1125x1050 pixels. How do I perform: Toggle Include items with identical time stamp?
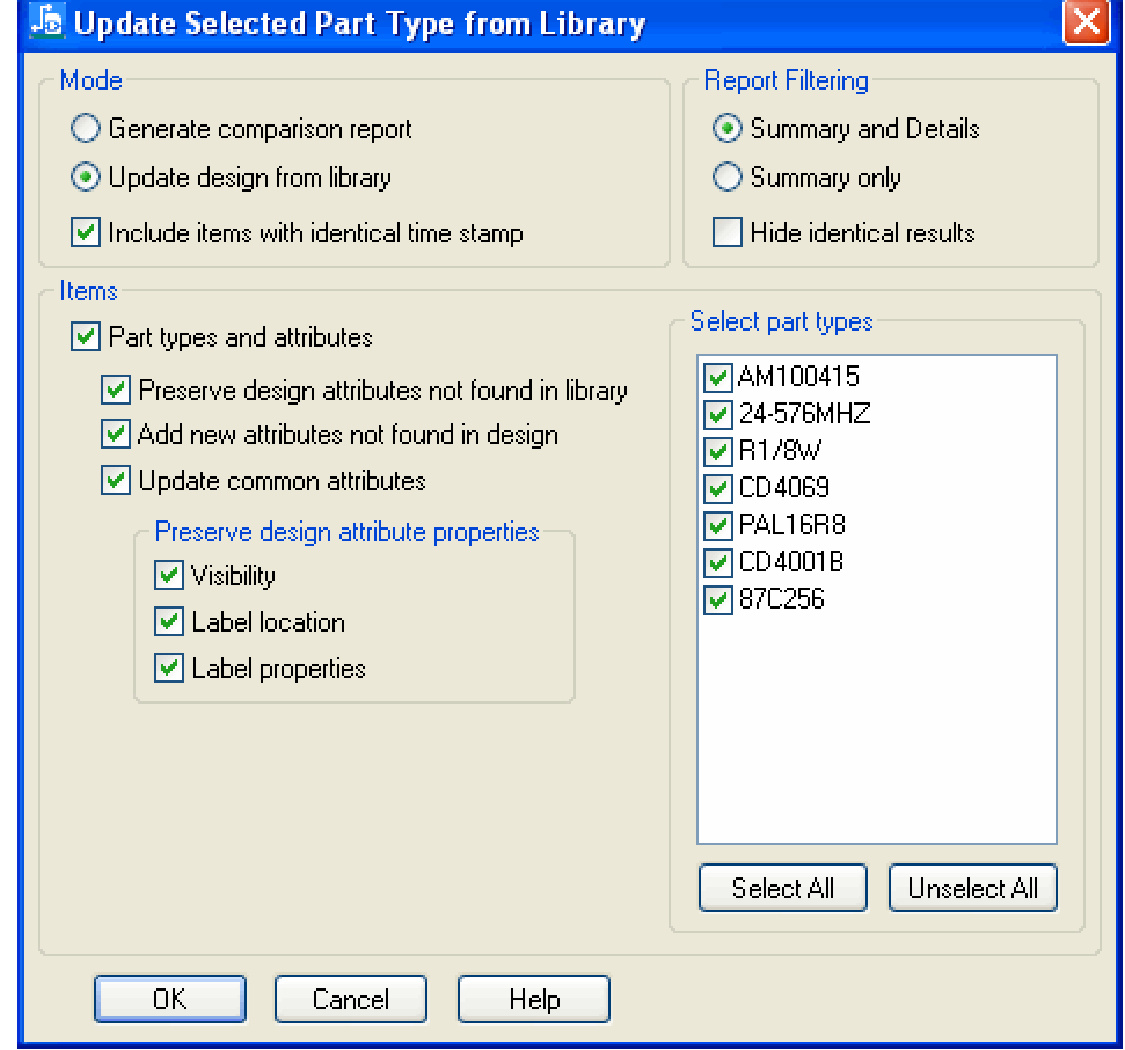[87, 233]
